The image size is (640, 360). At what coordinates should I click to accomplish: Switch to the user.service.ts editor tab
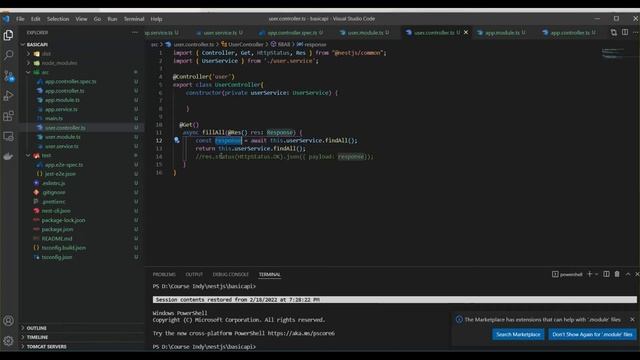220,32
